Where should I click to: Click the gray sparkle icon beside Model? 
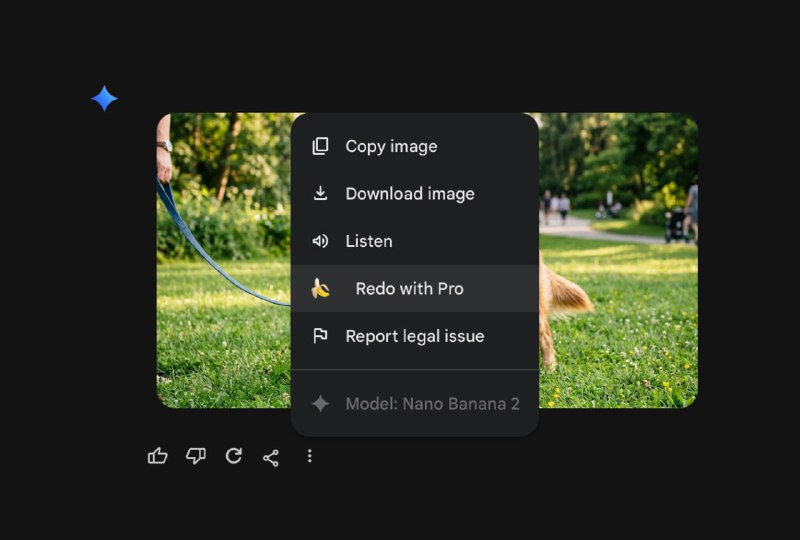(x=320, y=404)
